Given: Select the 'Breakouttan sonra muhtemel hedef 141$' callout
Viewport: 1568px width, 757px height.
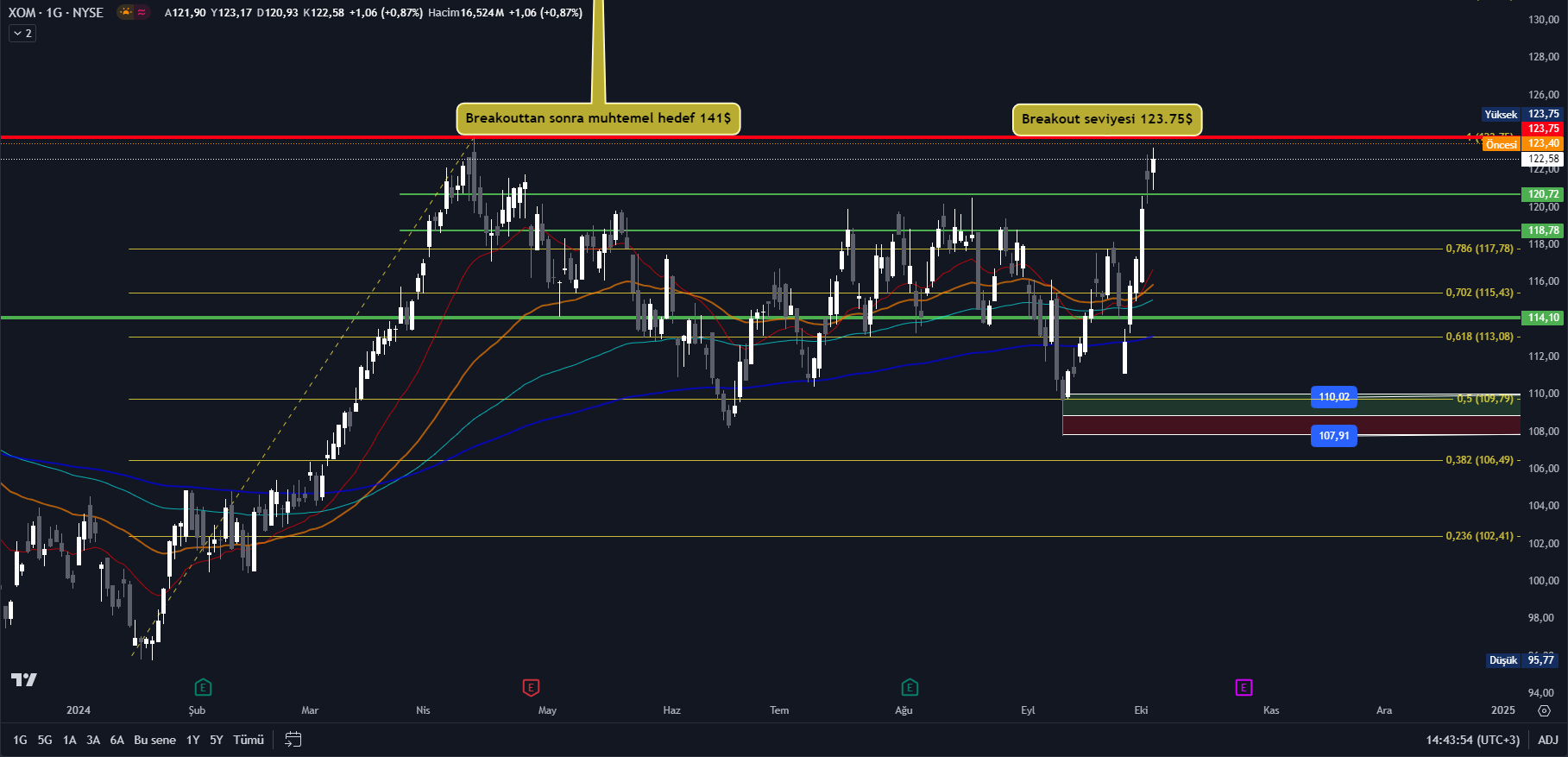Looking at the screenshot, I should tap(598, 118).
